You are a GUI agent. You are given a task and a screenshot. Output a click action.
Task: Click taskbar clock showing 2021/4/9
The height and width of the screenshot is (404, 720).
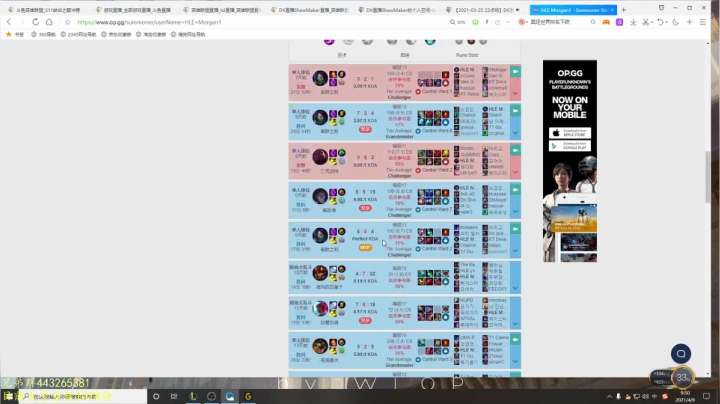pyautogui.click(x=685, y=396)
